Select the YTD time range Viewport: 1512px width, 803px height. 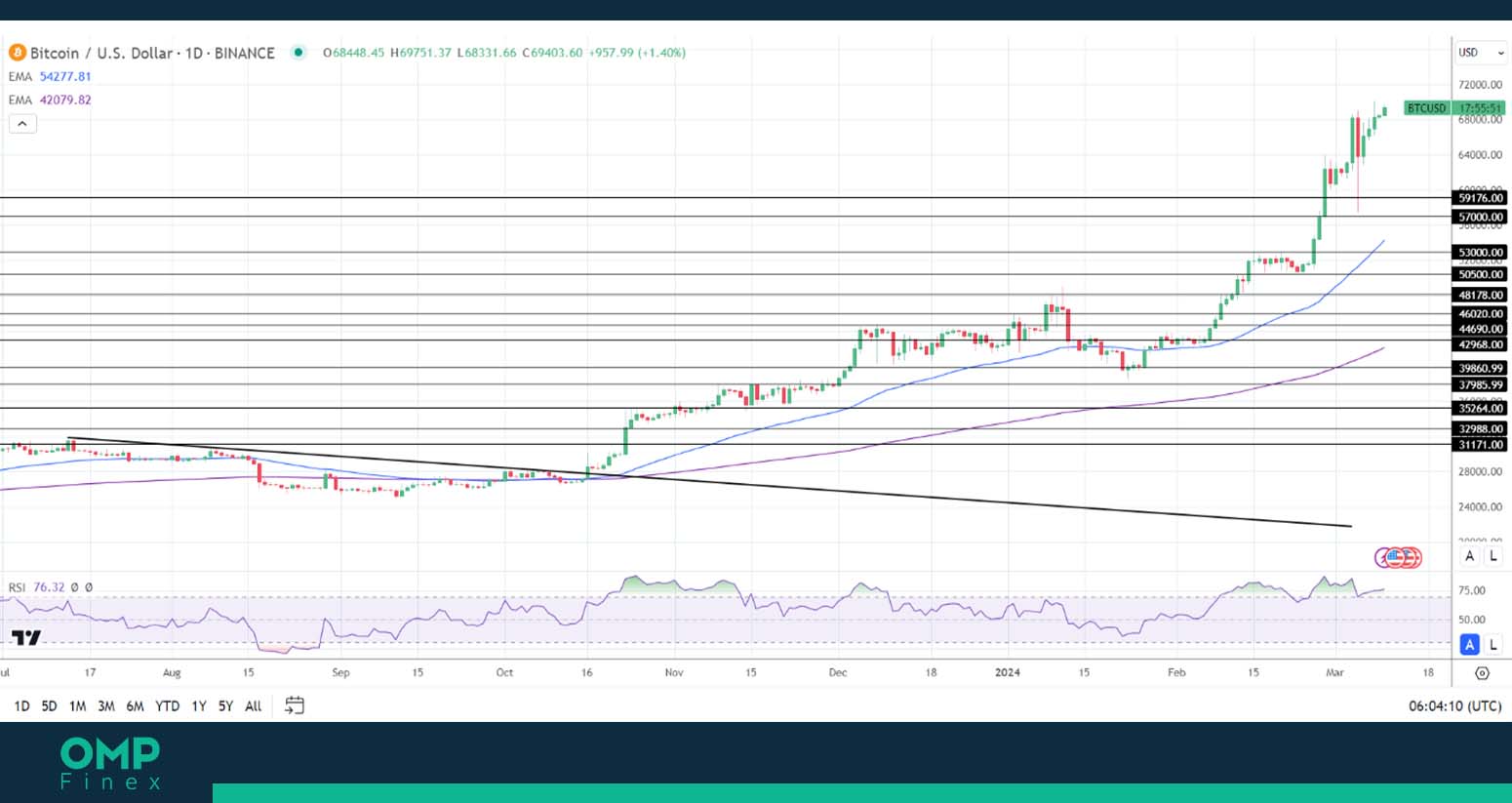167,706
